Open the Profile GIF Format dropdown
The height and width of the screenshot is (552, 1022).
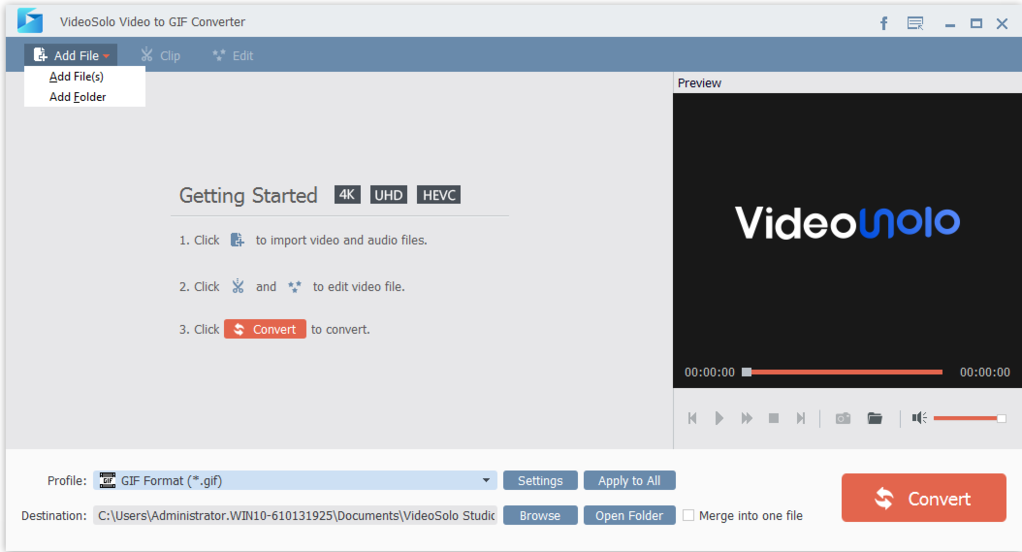point(295,480)
